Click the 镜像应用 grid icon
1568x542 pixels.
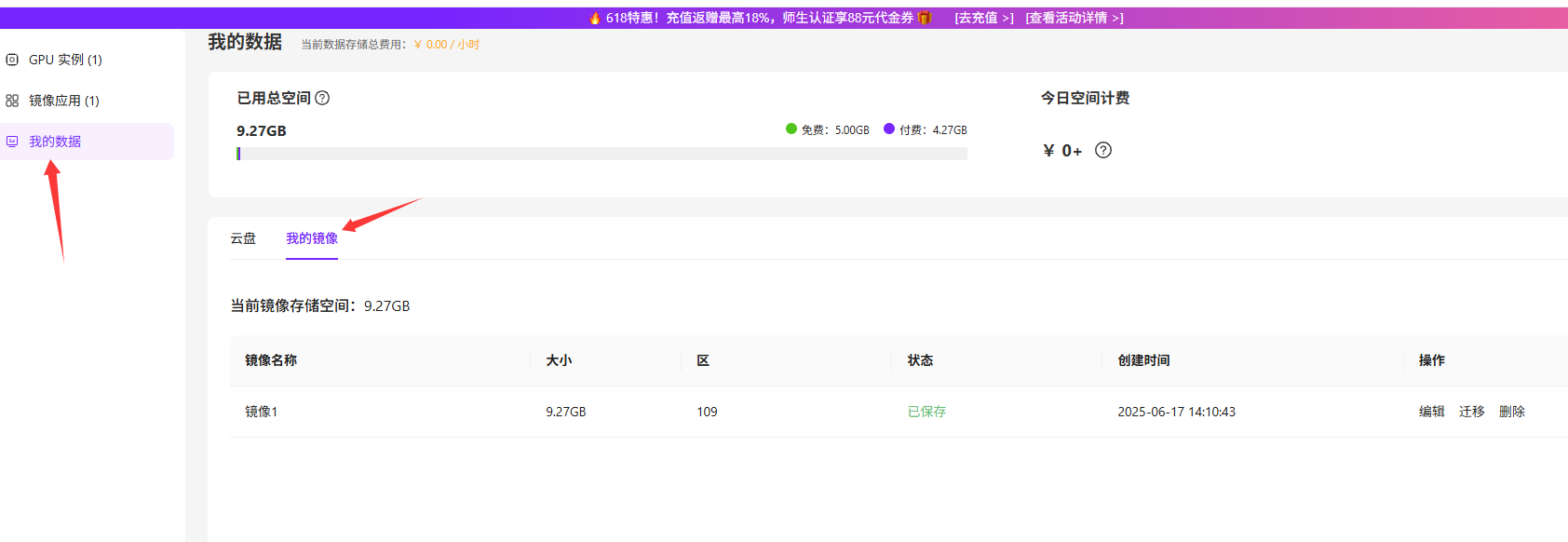pos(12,101)
